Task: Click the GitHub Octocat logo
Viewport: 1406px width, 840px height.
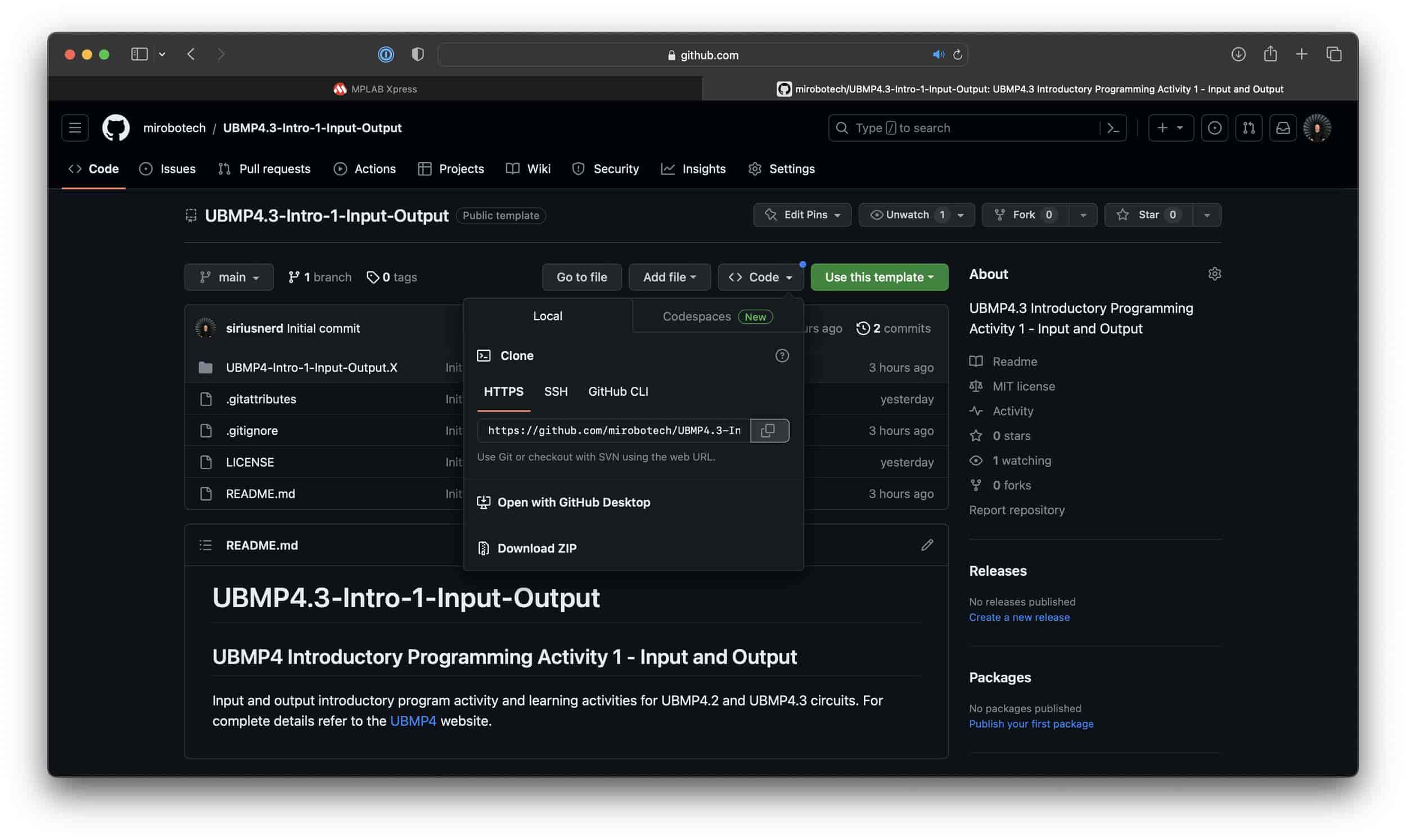Action: click(x=115, y=128)
